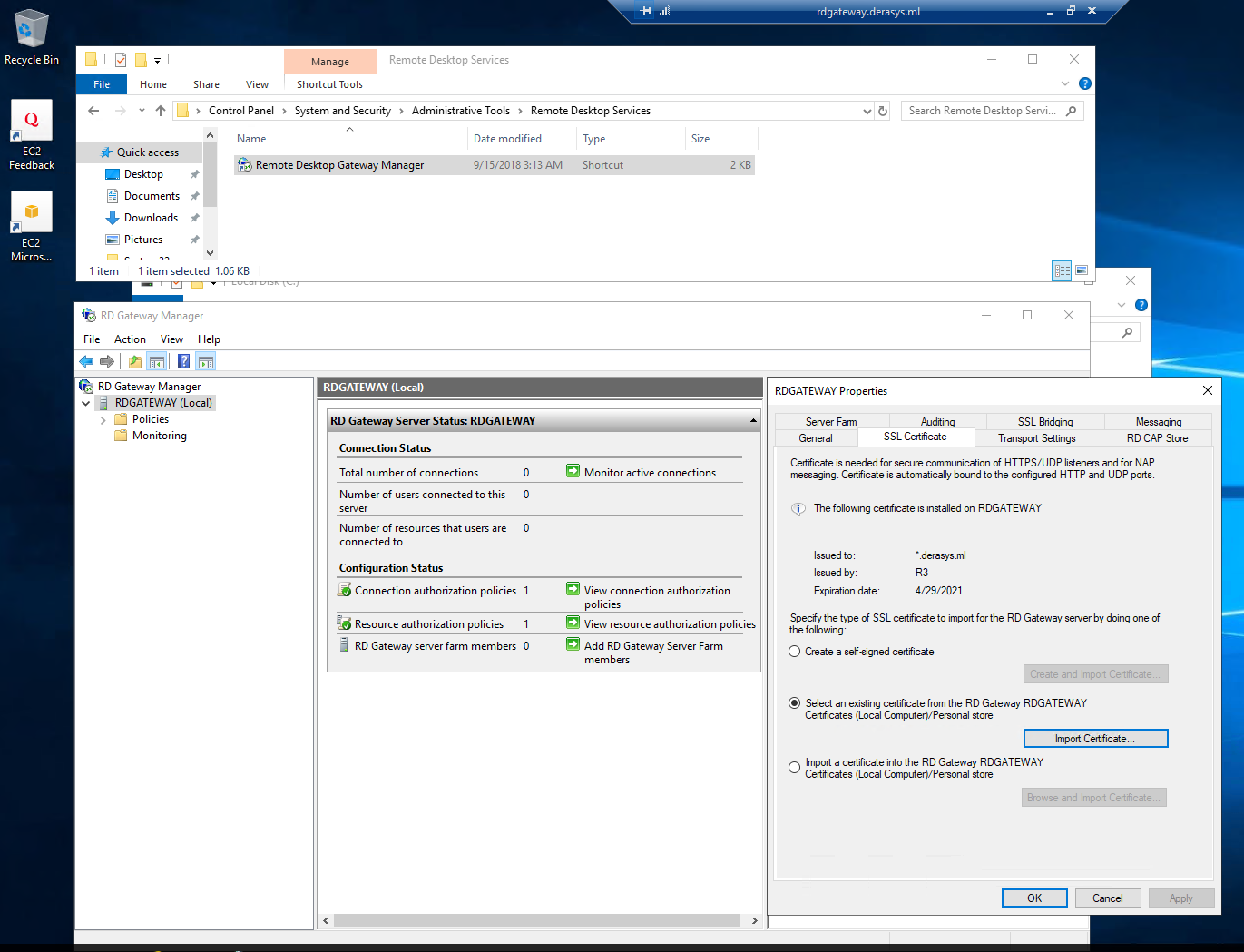The image size is (1244, 952).
Task: Expand the Explorer ribbon chevron
Action: 1065,83
